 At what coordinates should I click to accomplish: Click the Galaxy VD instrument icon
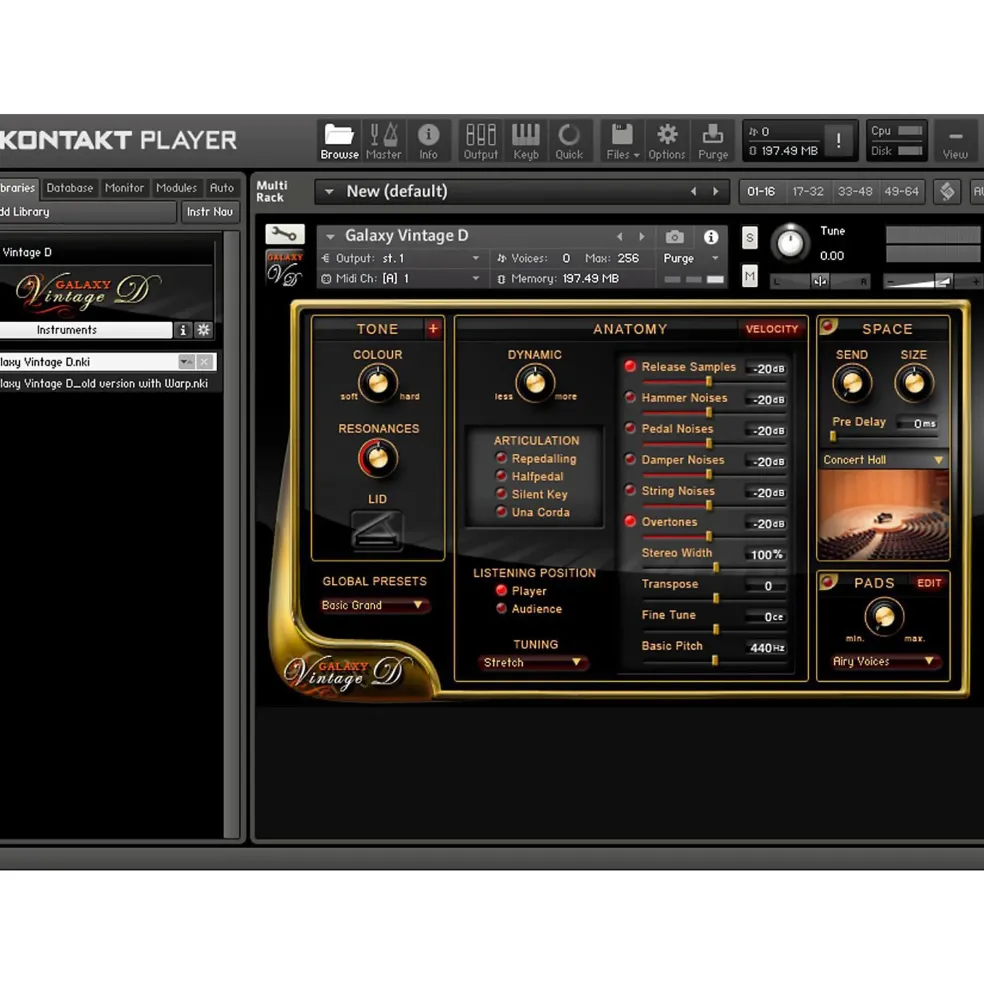tap(285, 268)
